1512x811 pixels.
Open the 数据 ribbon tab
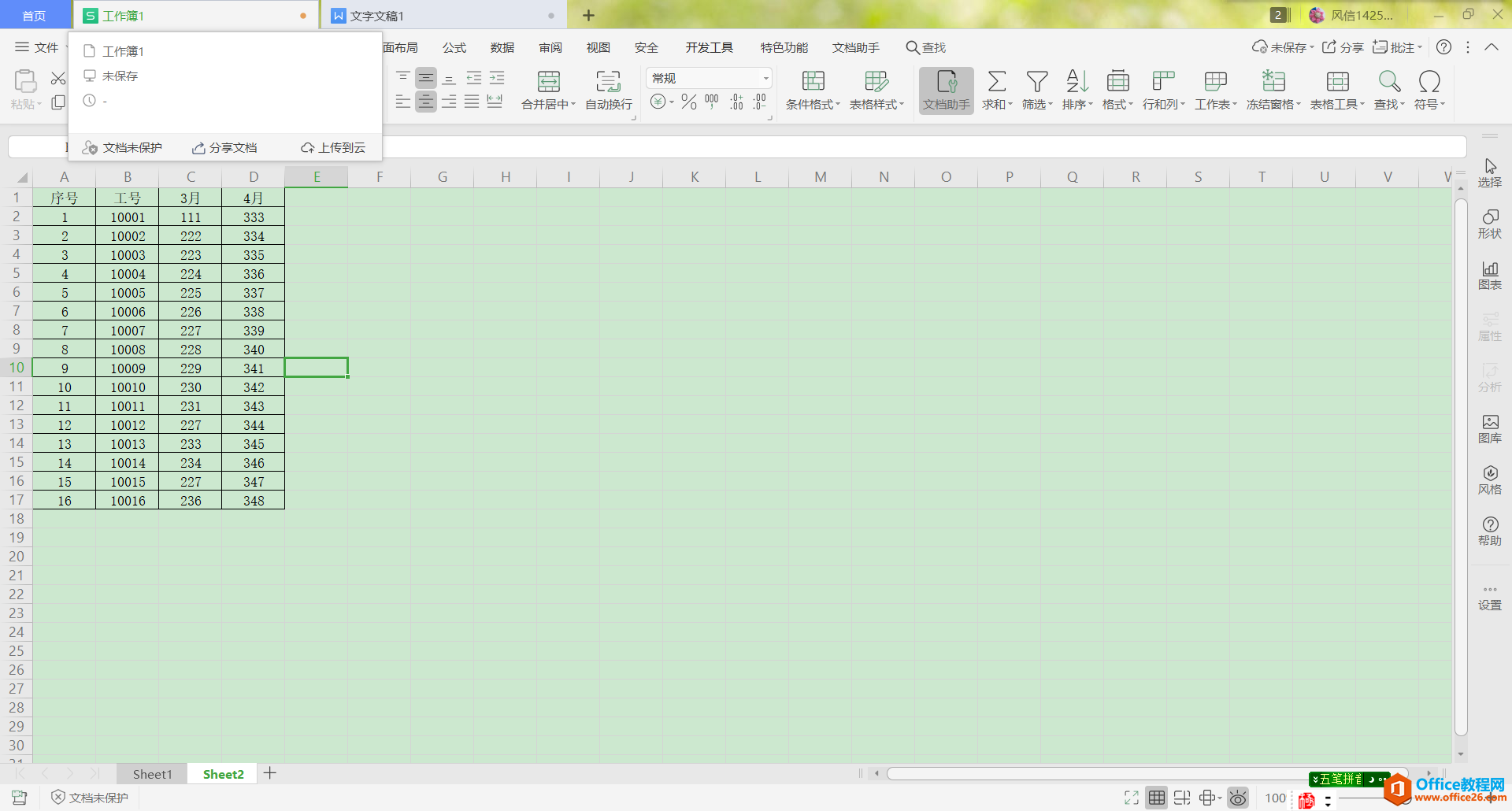click(502, 47)
